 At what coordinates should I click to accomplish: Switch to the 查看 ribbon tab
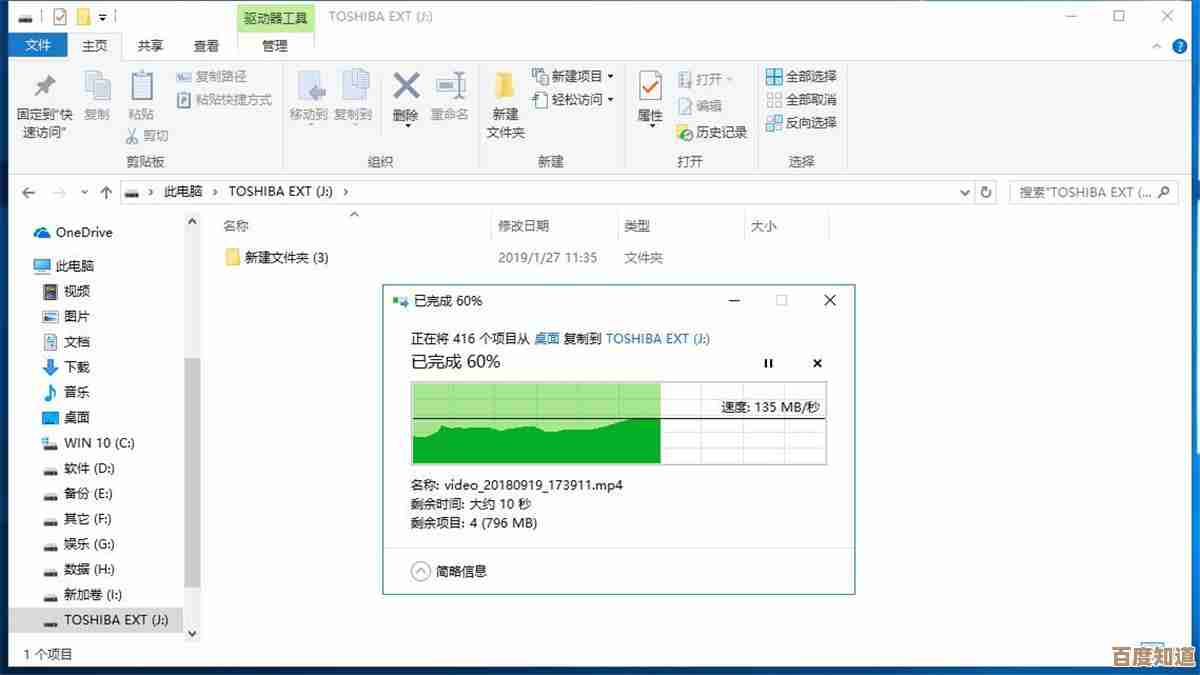point(206,45)
